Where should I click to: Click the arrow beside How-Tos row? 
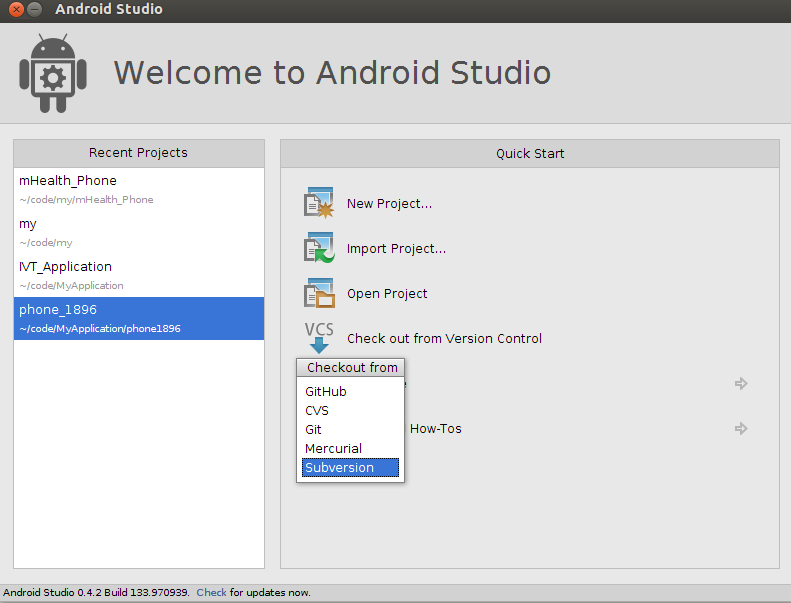[741, 429]
